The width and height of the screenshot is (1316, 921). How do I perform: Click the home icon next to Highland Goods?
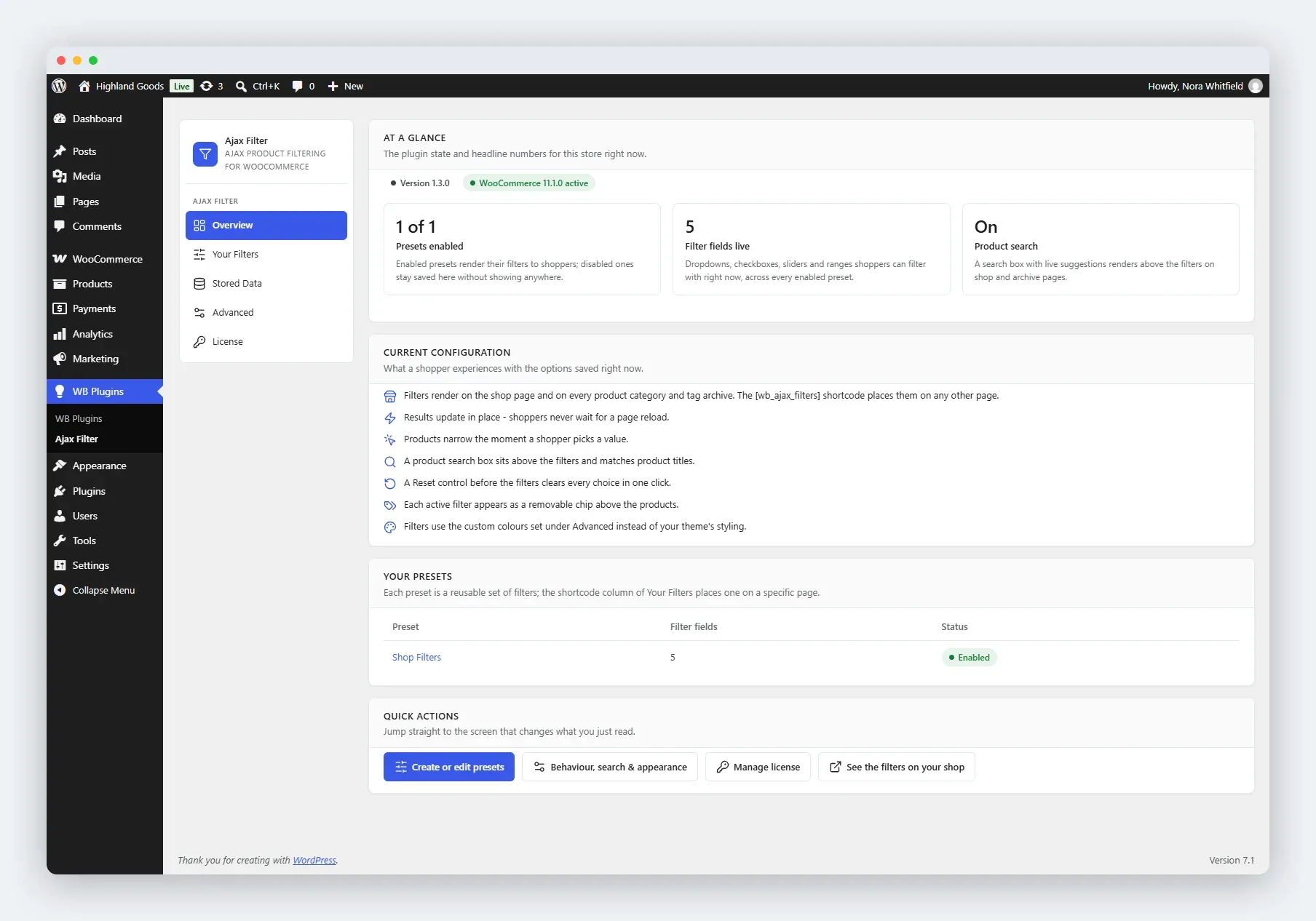click(x=84, y=86)
